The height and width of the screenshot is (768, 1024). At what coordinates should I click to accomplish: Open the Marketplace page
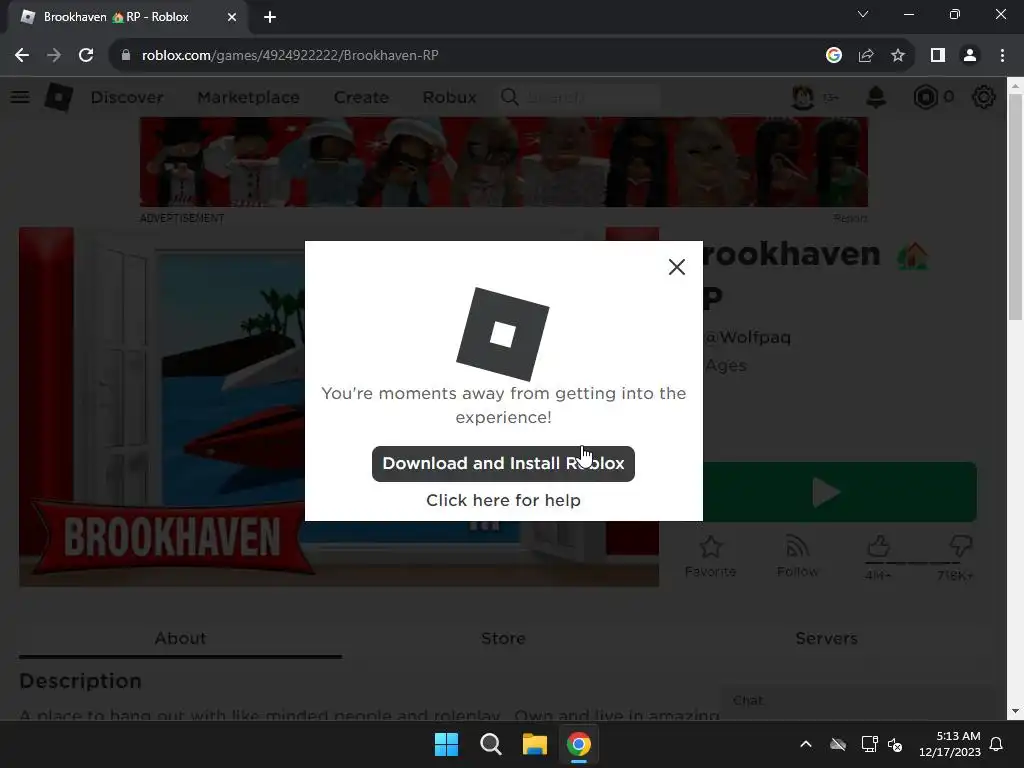pos(248,97)
